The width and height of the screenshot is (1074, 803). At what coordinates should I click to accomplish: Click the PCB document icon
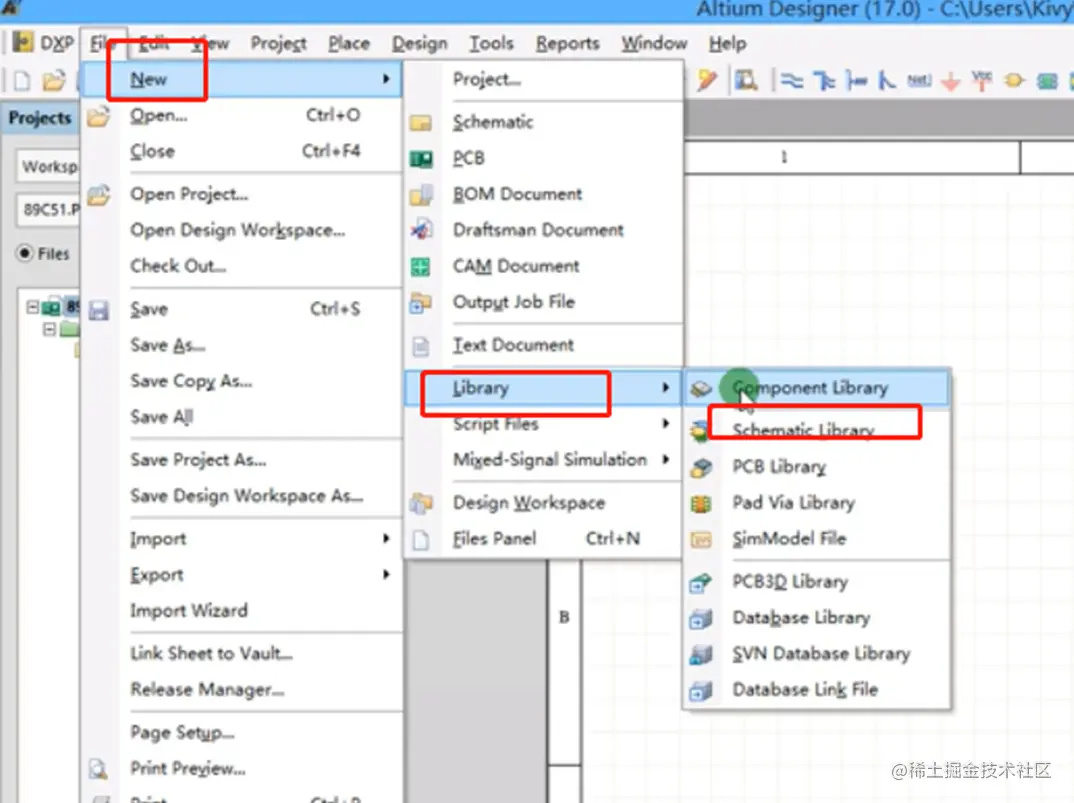click(x=421, y=159)
